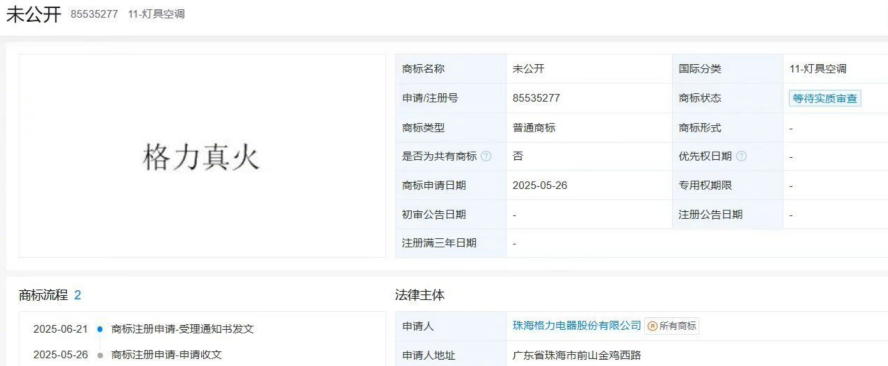Click grey timeline dot for 2025-05-26

[x=100, y=355]
